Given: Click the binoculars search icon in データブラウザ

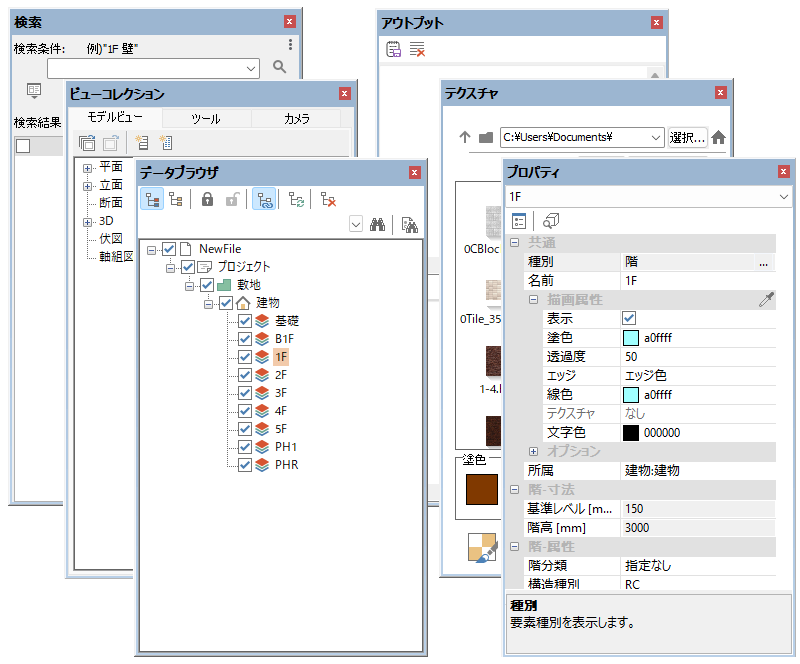Looking at the screenshot, I should (377, 225).
